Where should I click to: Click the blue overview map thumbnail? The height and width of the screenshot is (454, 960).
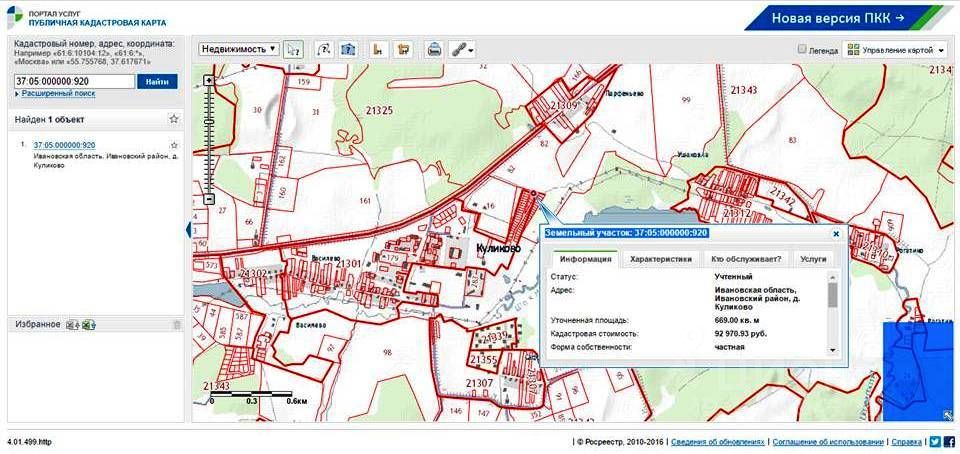[x=918, y=371]
